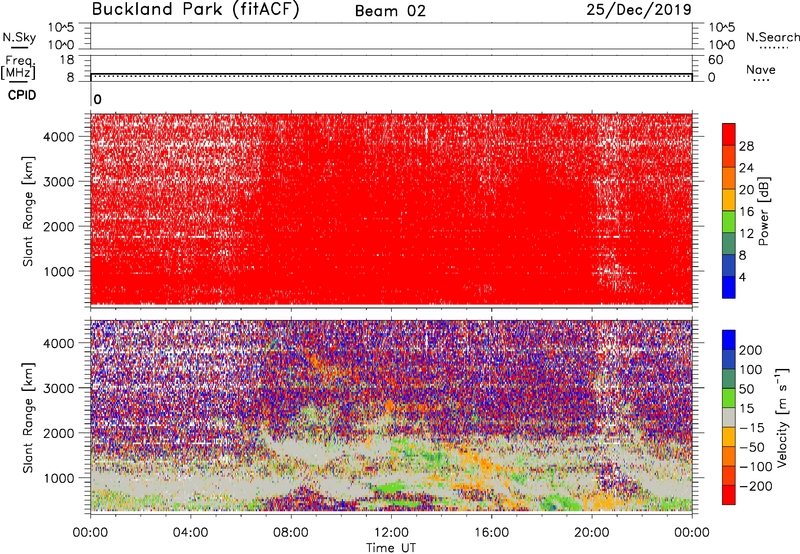This screenshot has width=800, height=554.
Task: Click the '20:00' time tick label
Action: pyautogui.click(x=592, y=533)
